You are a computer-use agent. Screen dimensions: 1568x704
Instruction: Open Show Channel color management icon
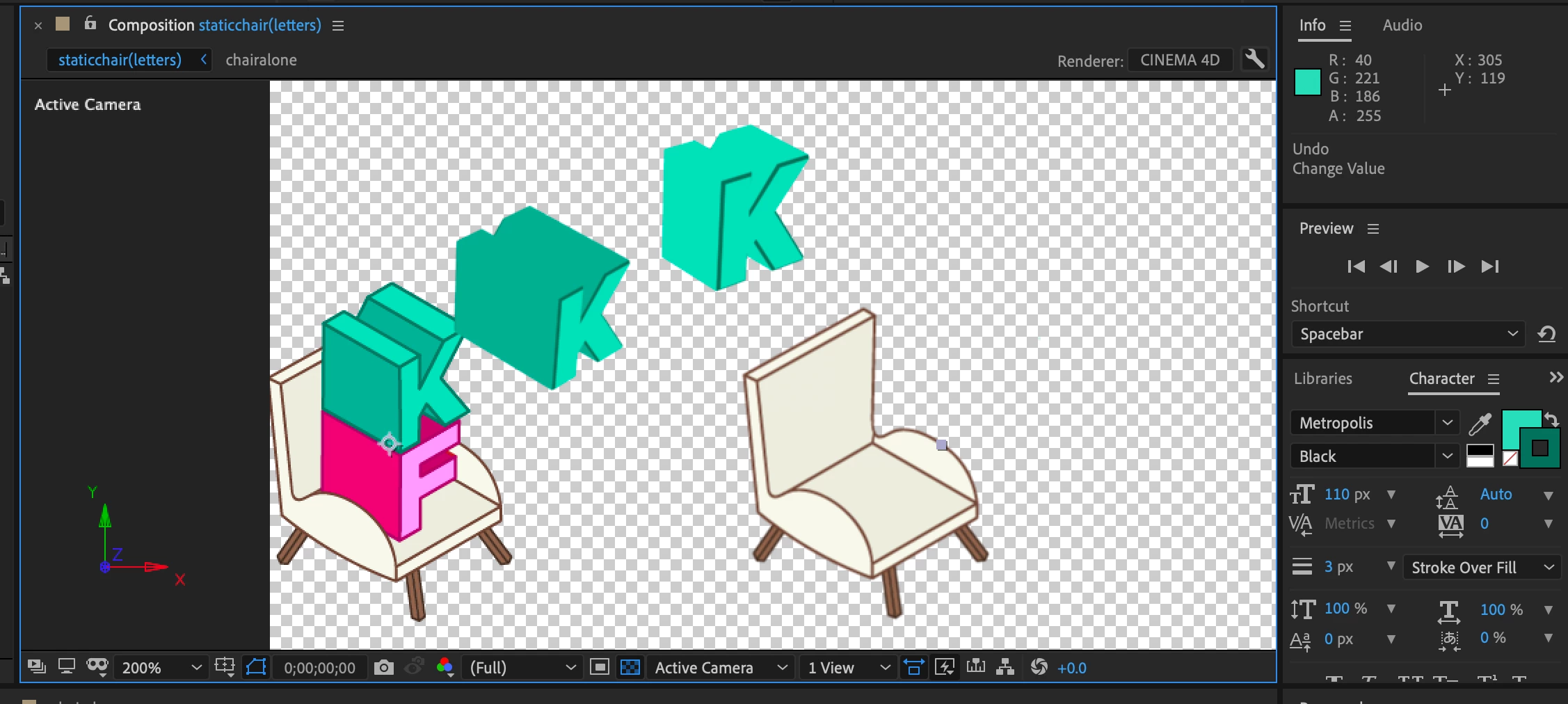[445, 668]
